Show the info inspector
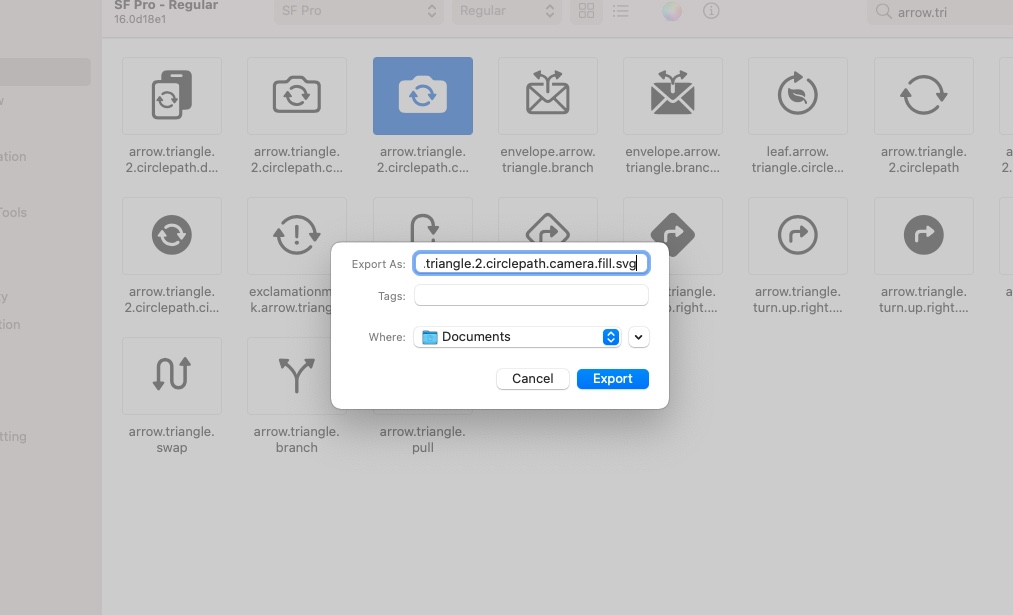The height and width of the screenshot is (615, 1013). (x=711, y=11)
